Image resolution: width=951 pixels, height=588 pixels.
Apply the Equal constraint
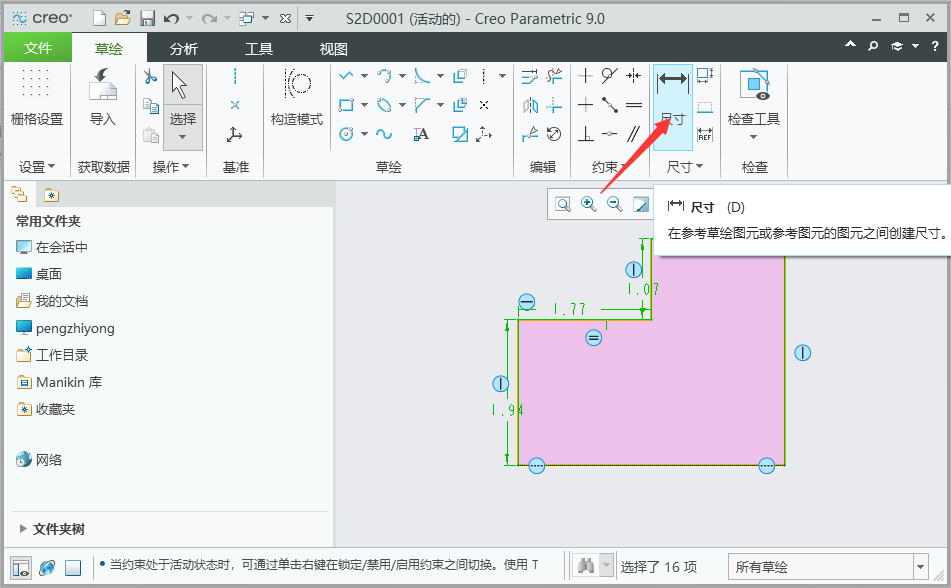pyautogui.click(x=634, y=105)
